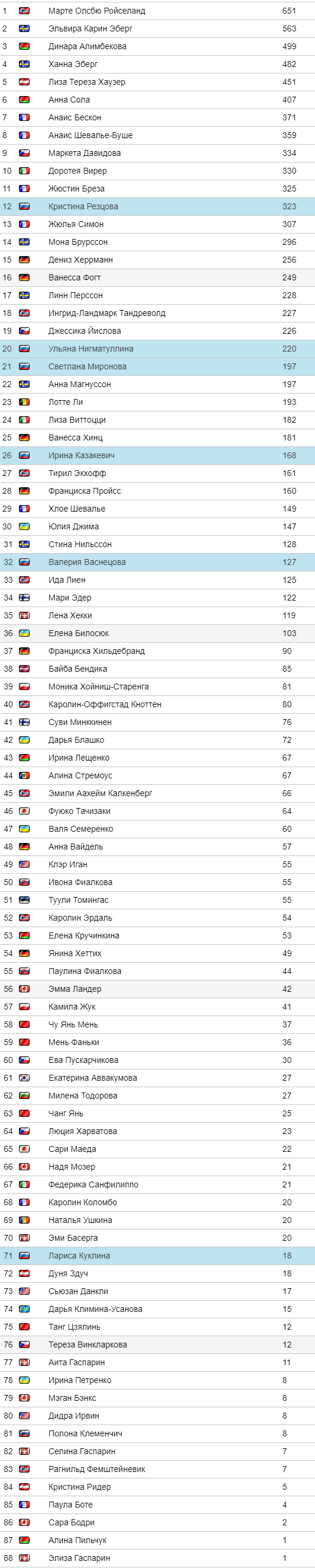
Task: Open athlete link Доротея Вирер
Action: point(77,171)
